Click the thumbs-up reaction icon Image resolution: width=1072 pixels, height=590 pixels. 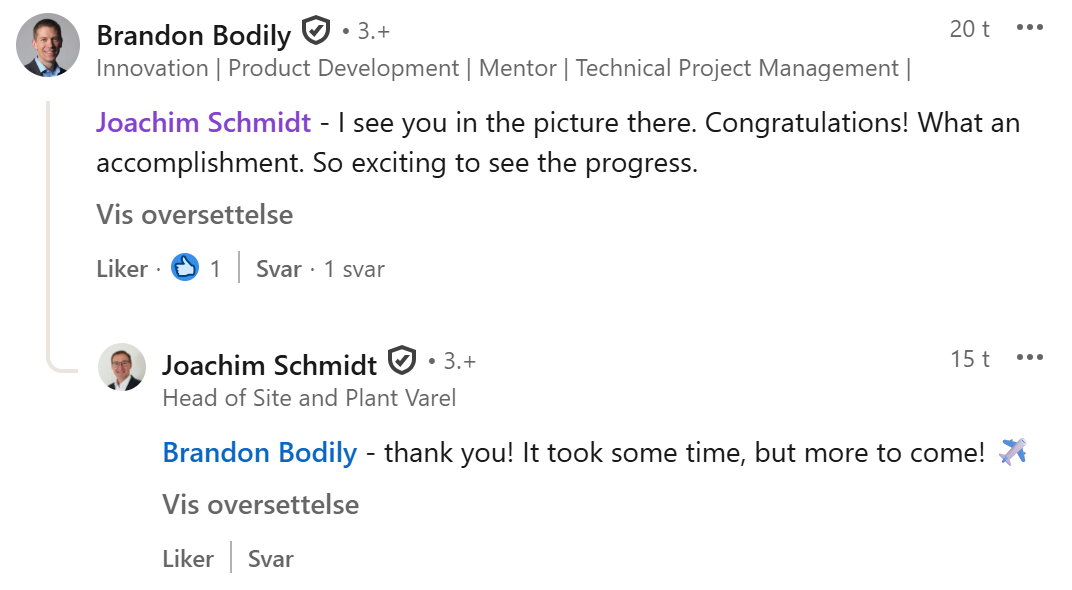(185, 268)
